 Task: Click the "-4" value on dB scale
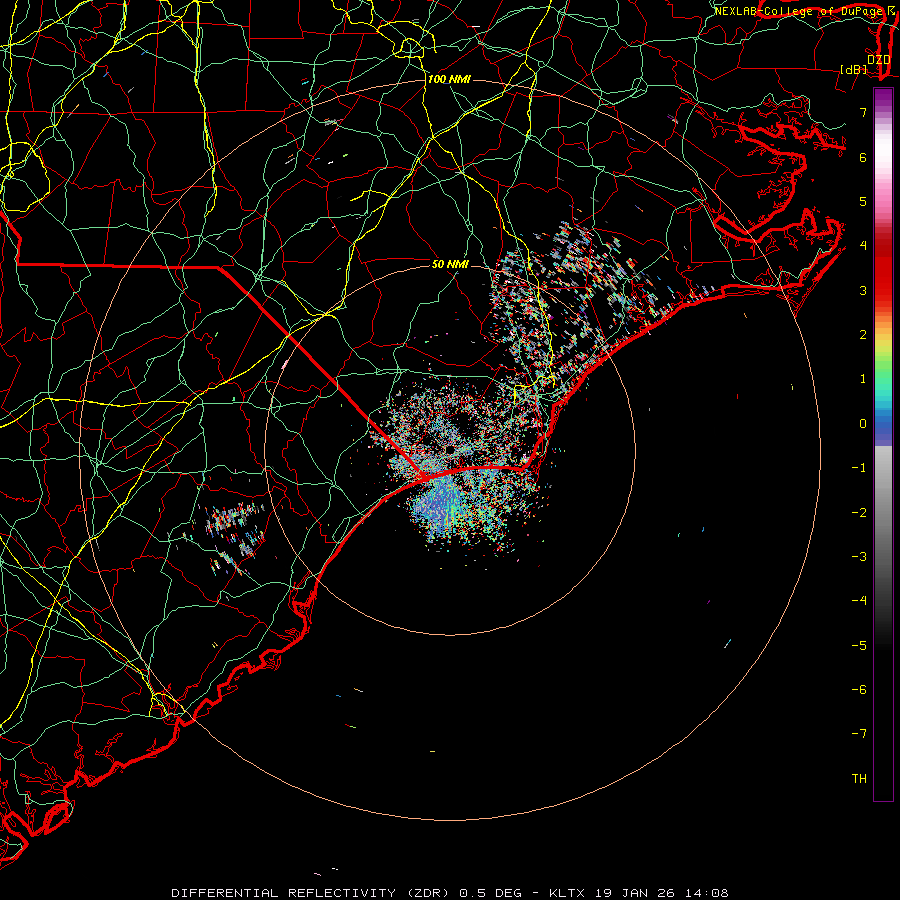tap(859, 601)
